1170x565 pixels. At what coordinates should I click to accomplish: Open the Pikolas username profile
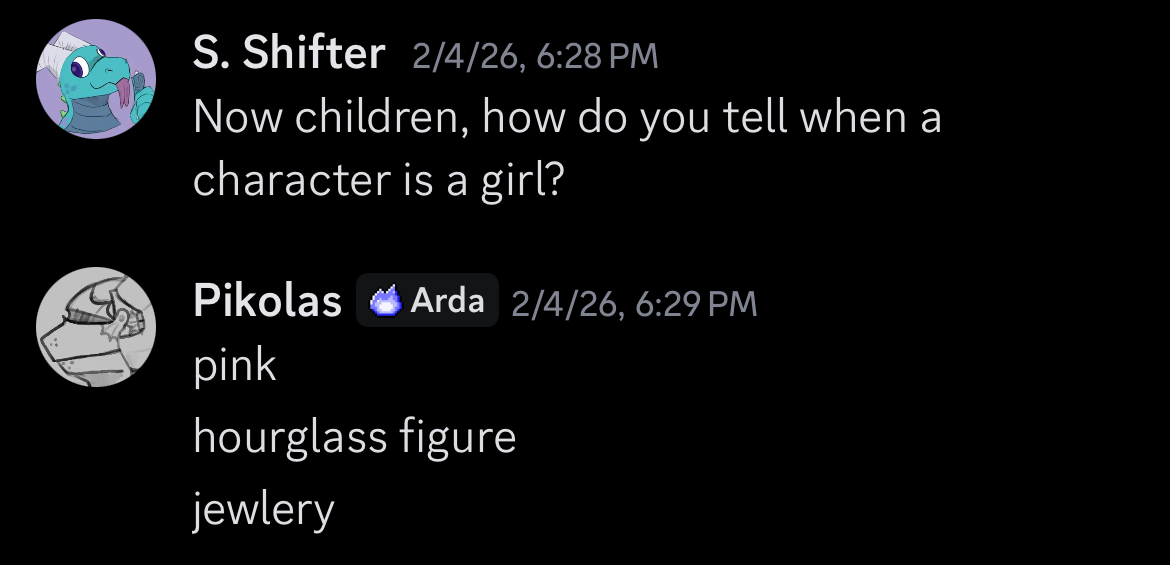tap(267, 301)
